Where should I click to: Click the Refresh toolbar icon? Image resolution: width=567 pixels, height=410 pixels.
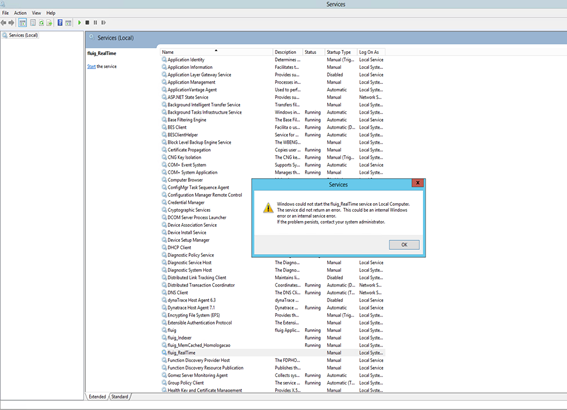click(41, 23)
